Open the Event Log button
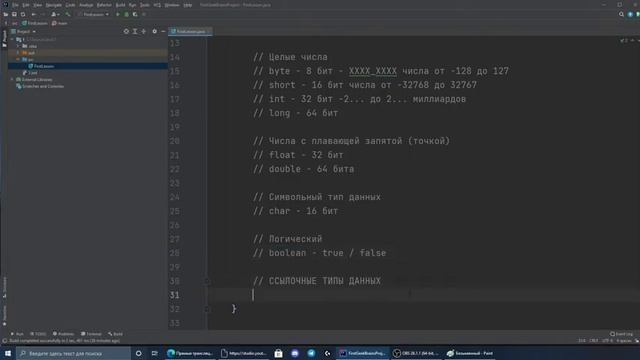This screenshot has width=640, height=360. (x=621, y=334)
